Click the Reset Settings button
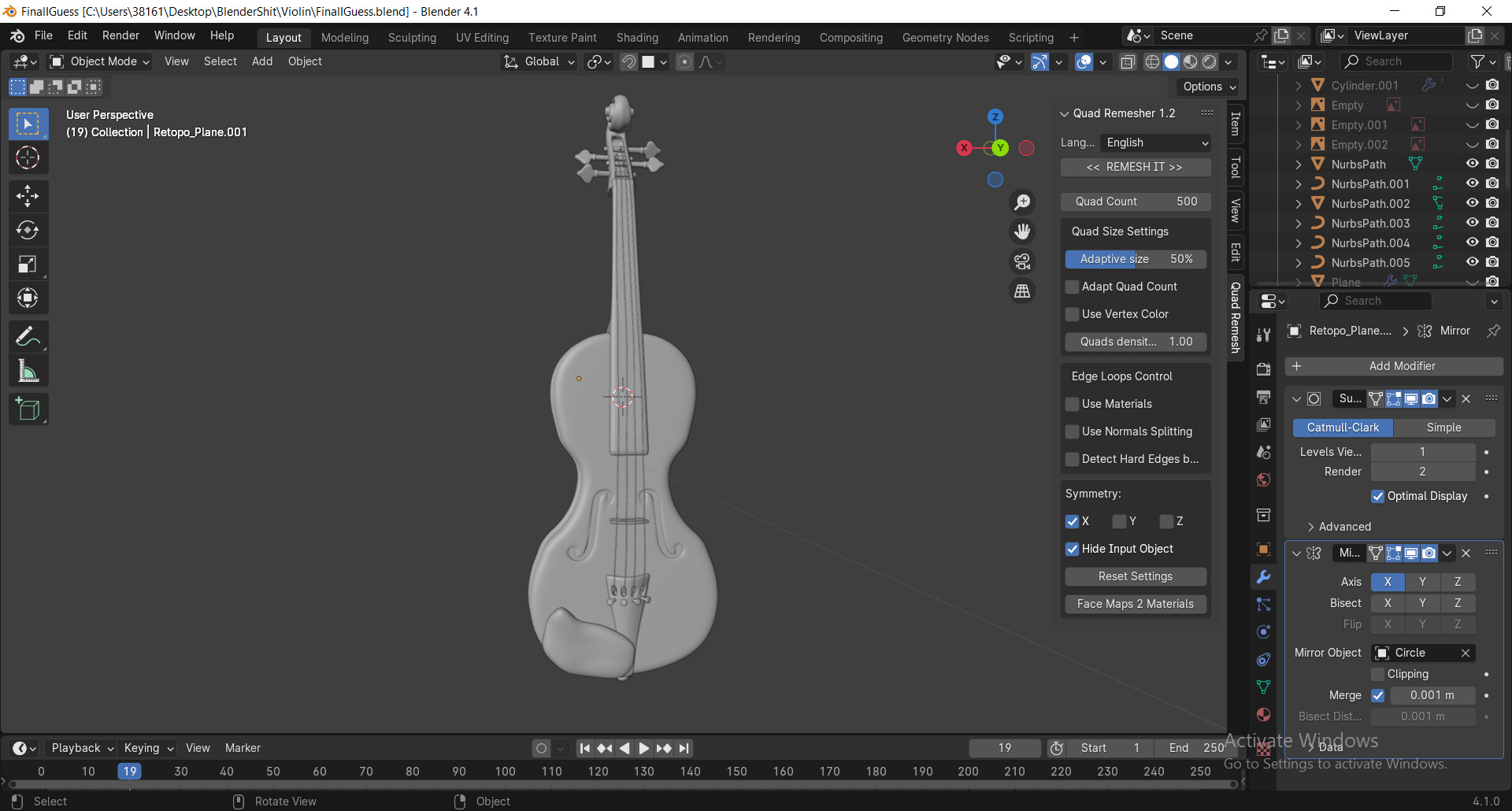Viewport: 1512px width, 811px height. [x=1135, y=576]
